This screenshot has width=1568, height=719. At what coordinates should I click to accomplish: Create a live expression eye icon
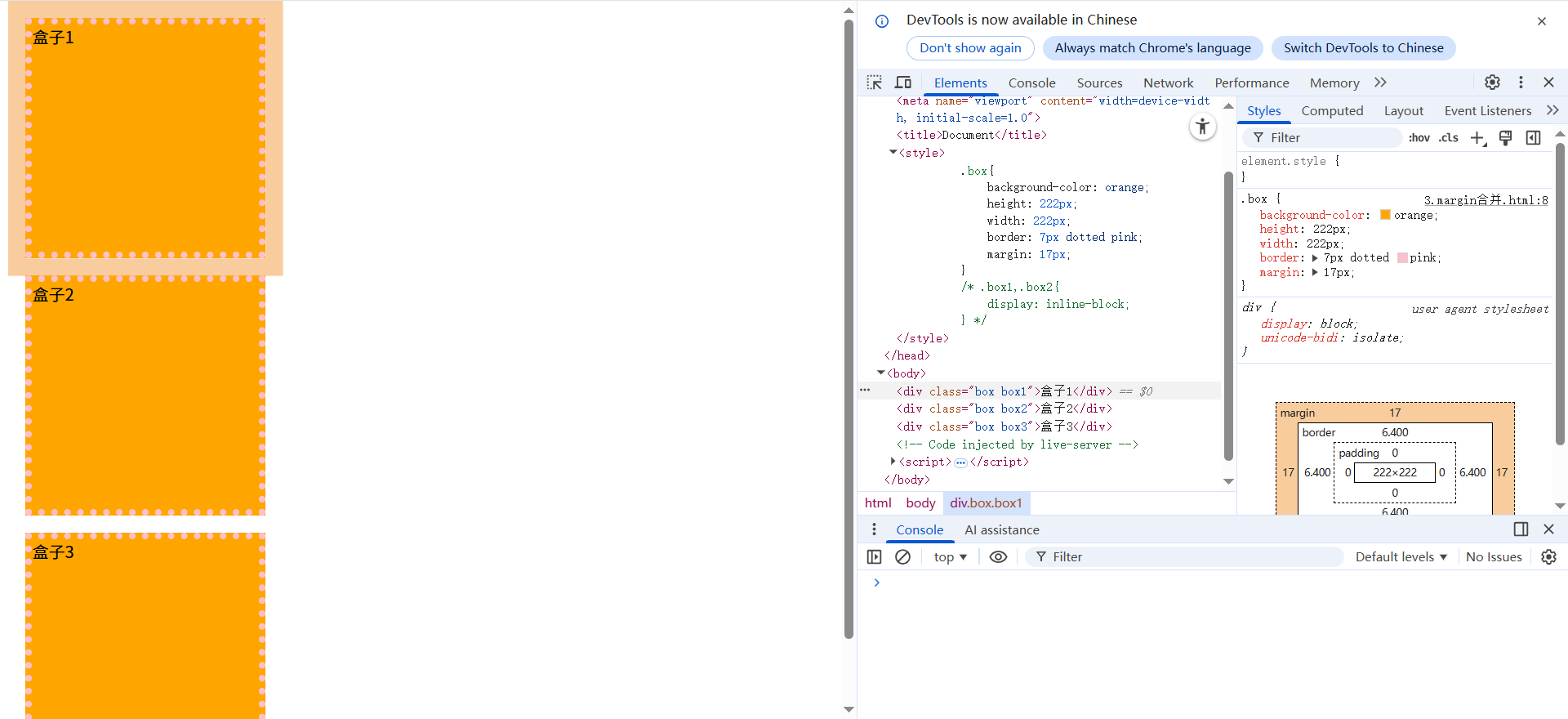998,557
